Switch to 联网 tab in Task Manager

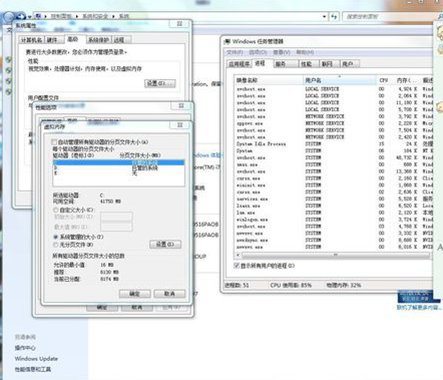[329, 64]
